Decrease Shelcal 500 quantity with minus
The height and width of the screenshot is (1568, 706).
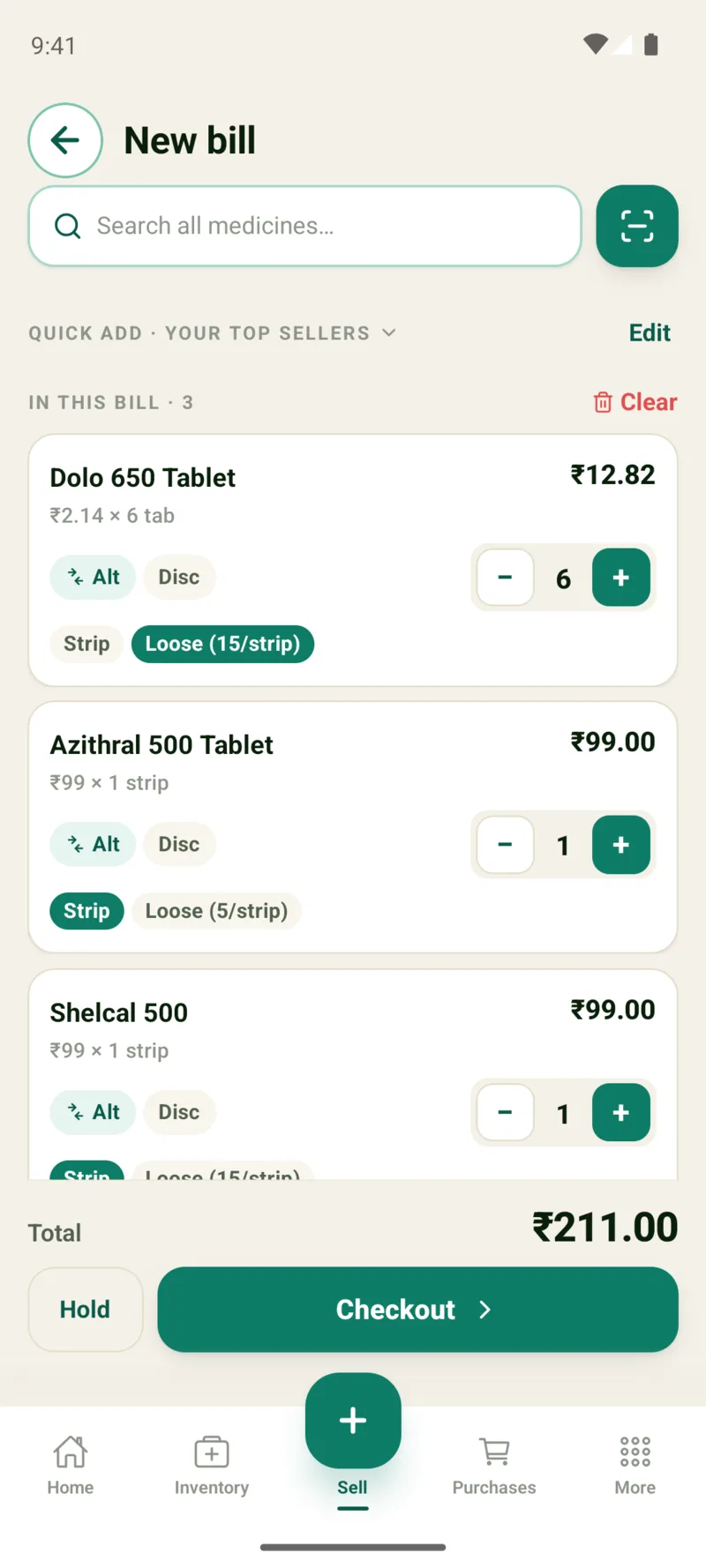[x=505, y=1113]
